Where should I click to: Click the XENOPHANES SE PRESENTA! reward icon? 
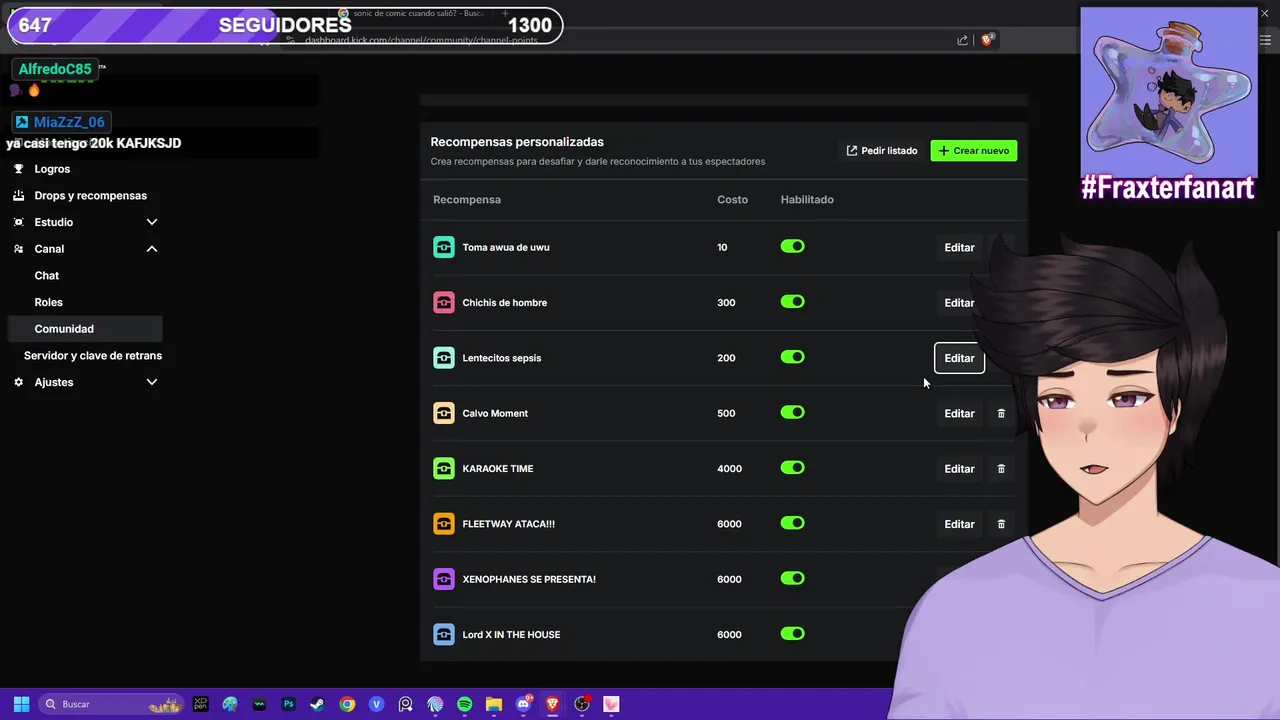(443, 579)
